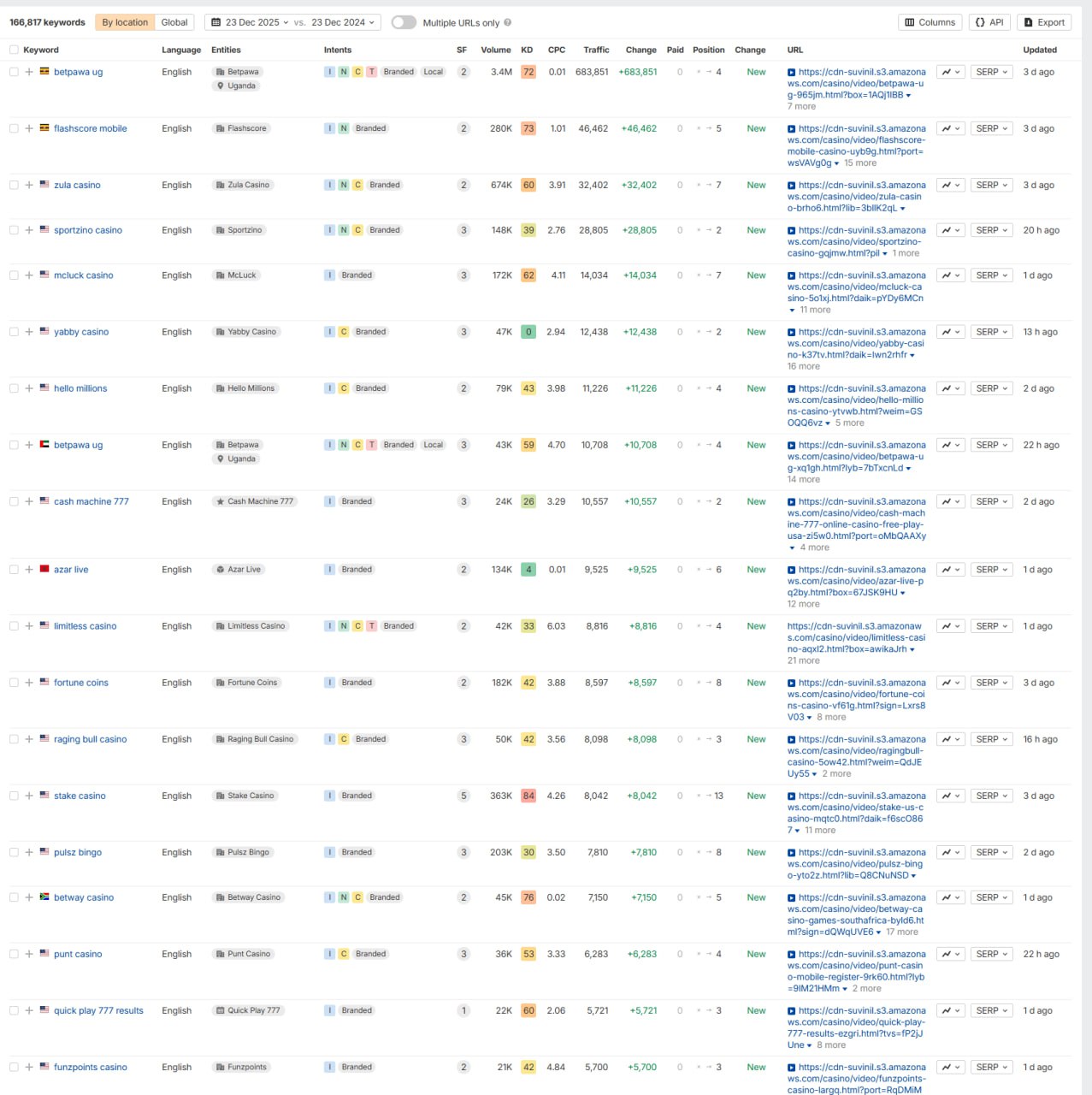This screenshot has width=1092, height=1095.
Task: Click the Export button
Action: pos(1045,22)
